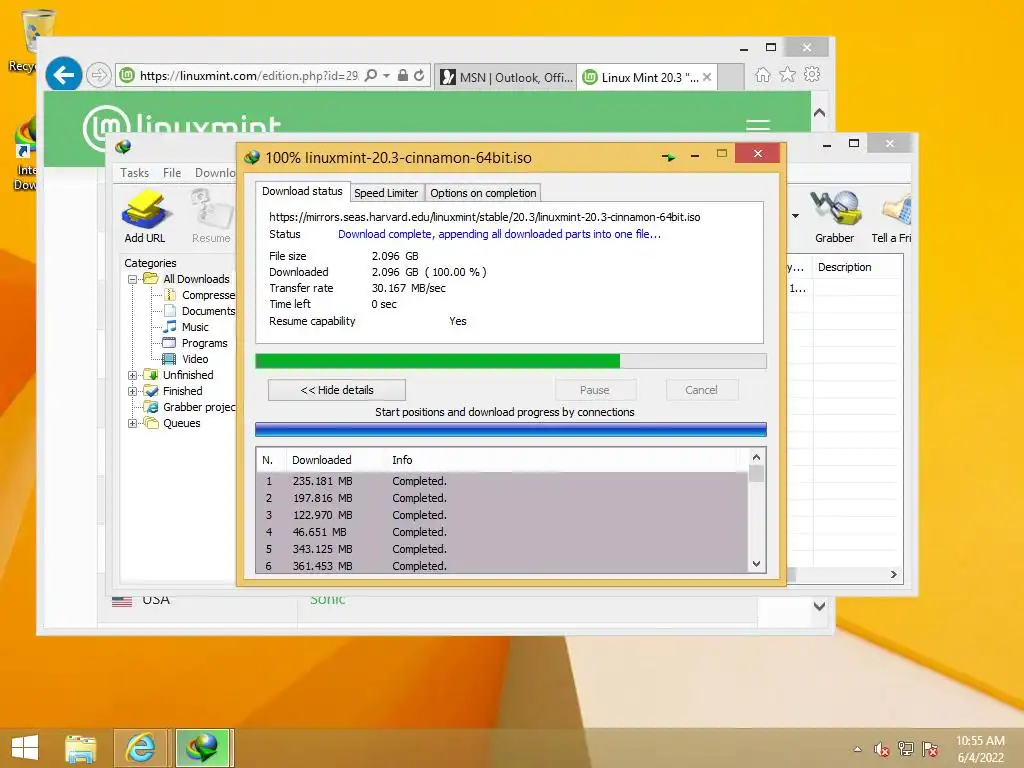The height and width of the screenshot is (768, 1024).
Task: Switch to the Download status tab
Action: pos(302,191)
